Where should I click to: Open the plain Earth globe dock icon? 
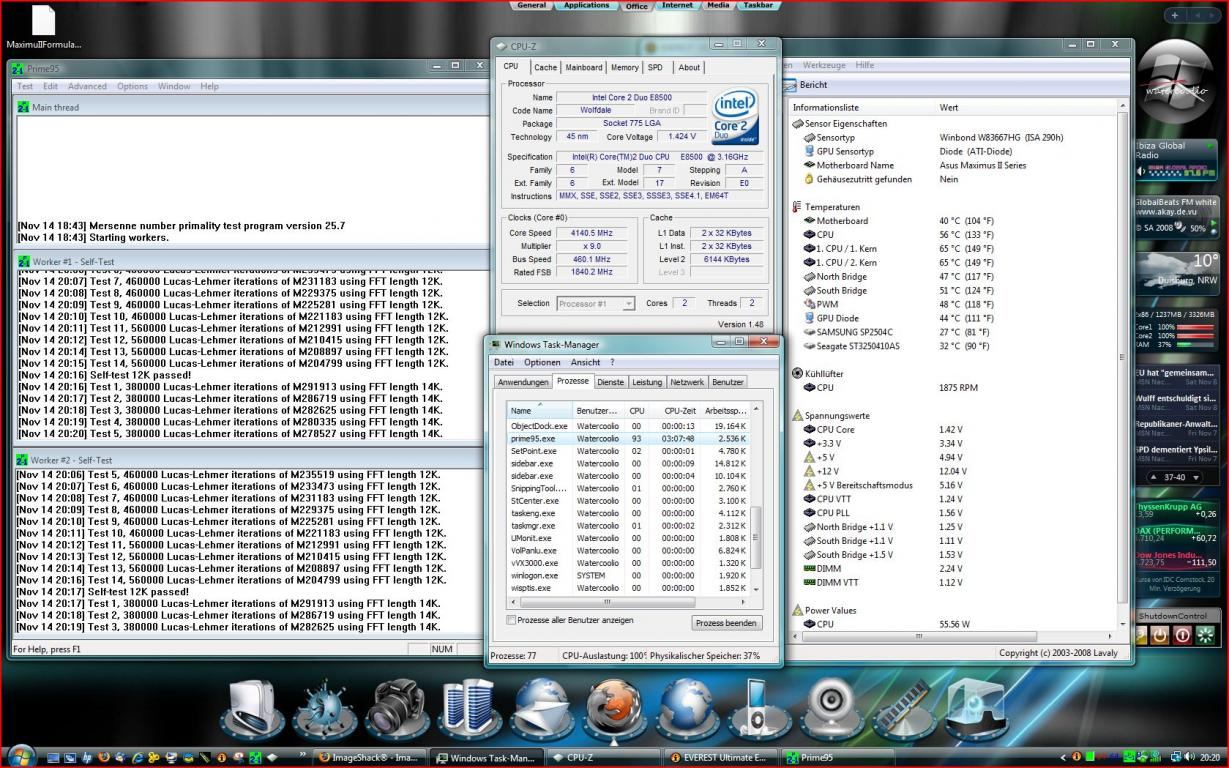pos(689,708)
